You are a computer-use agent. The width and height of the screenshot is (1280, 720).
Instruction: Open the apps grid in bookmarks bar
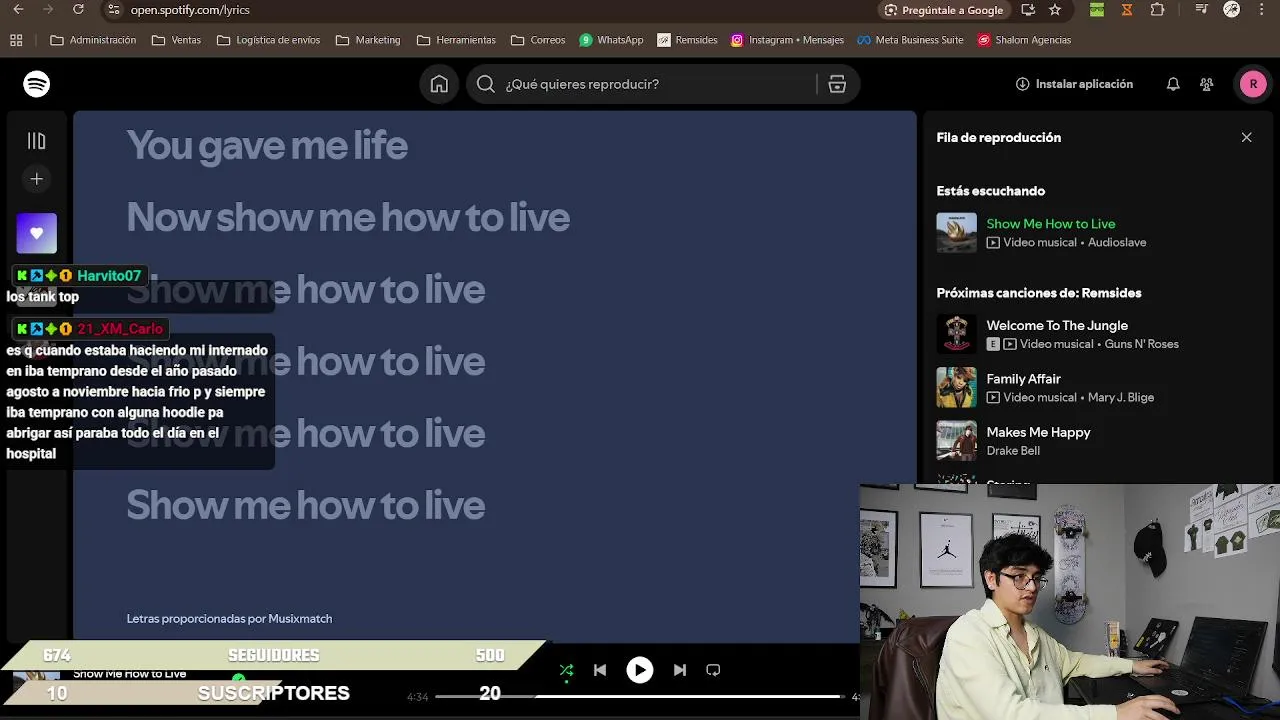(16, 40)
